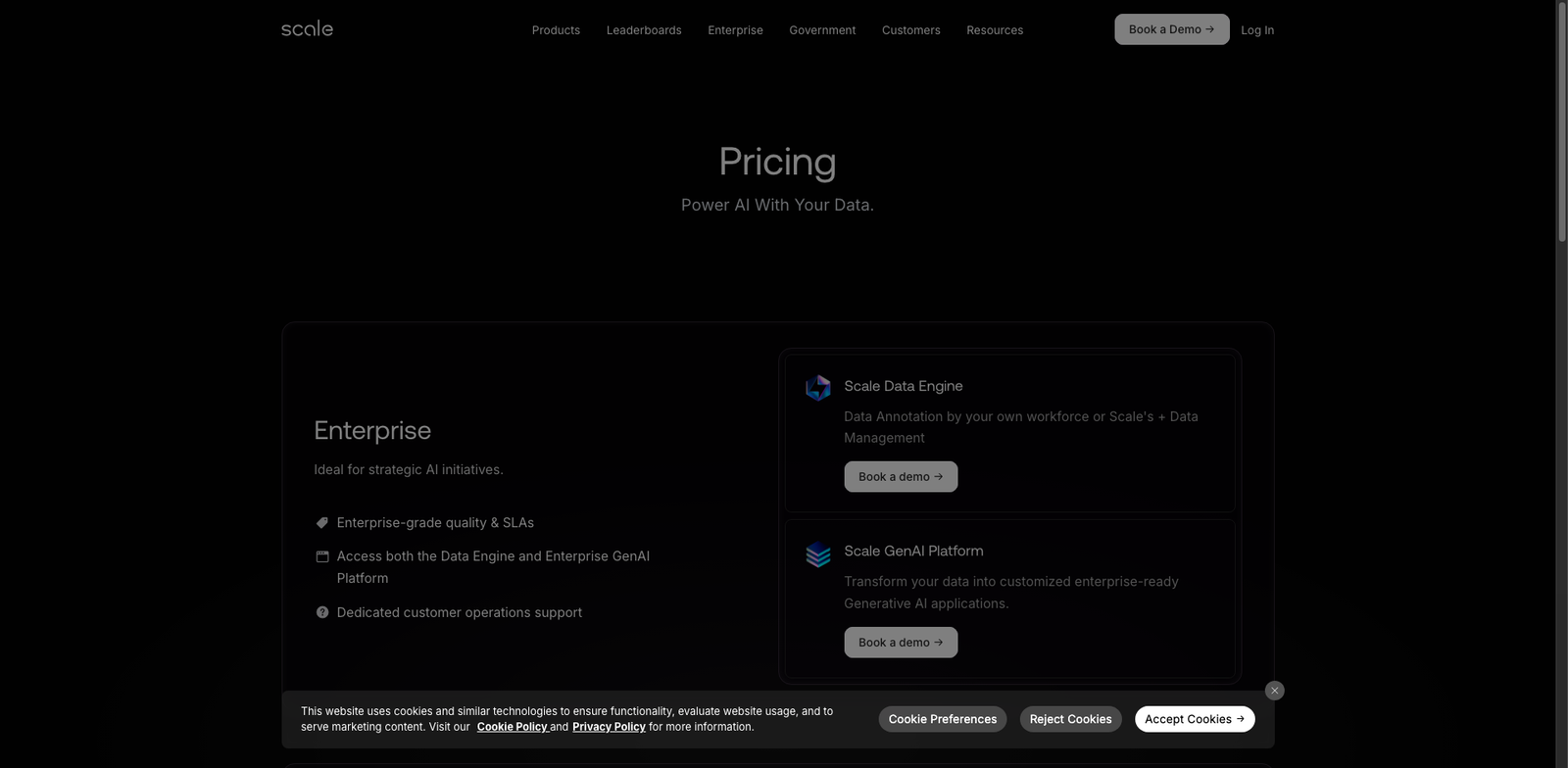Select the Scale Data Engine cube icon
The image size is (1568, 768).
(x=818, y=387)
